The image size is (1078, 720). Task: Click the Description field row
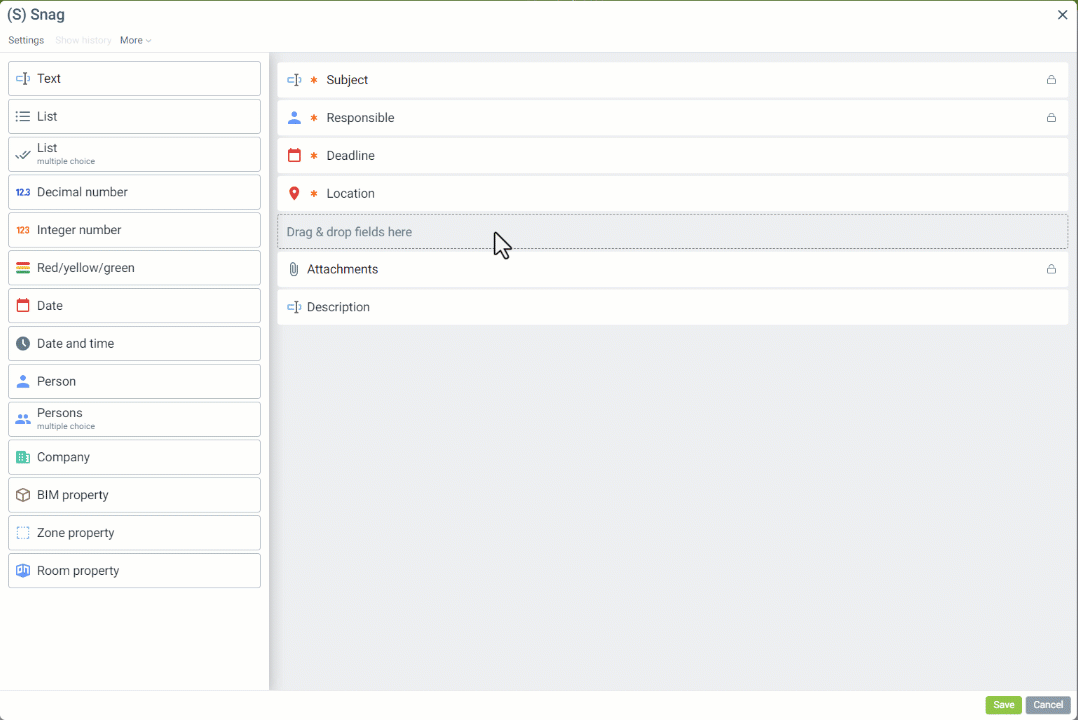672,307
